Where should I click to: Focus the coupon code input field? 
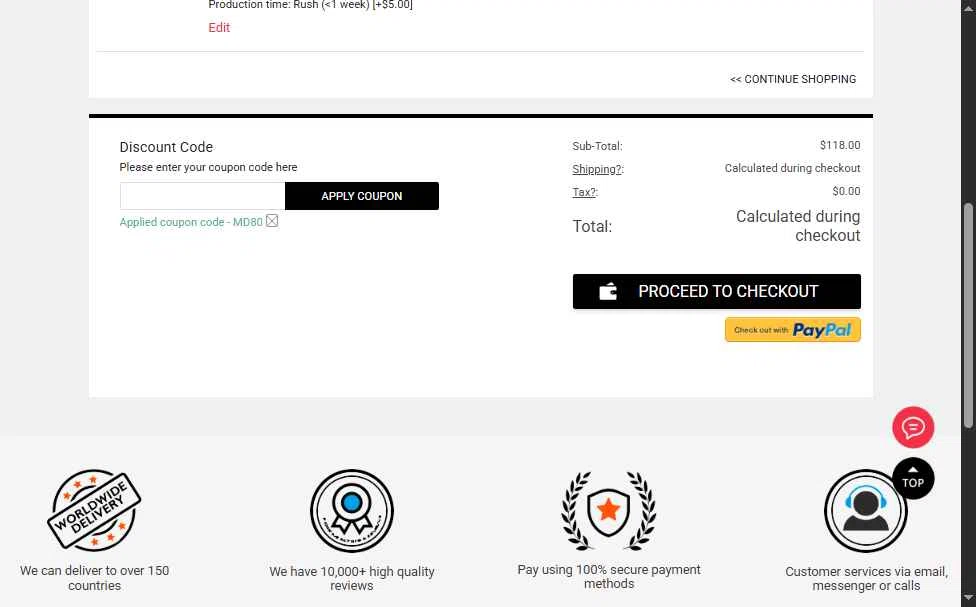pos(202,196)
